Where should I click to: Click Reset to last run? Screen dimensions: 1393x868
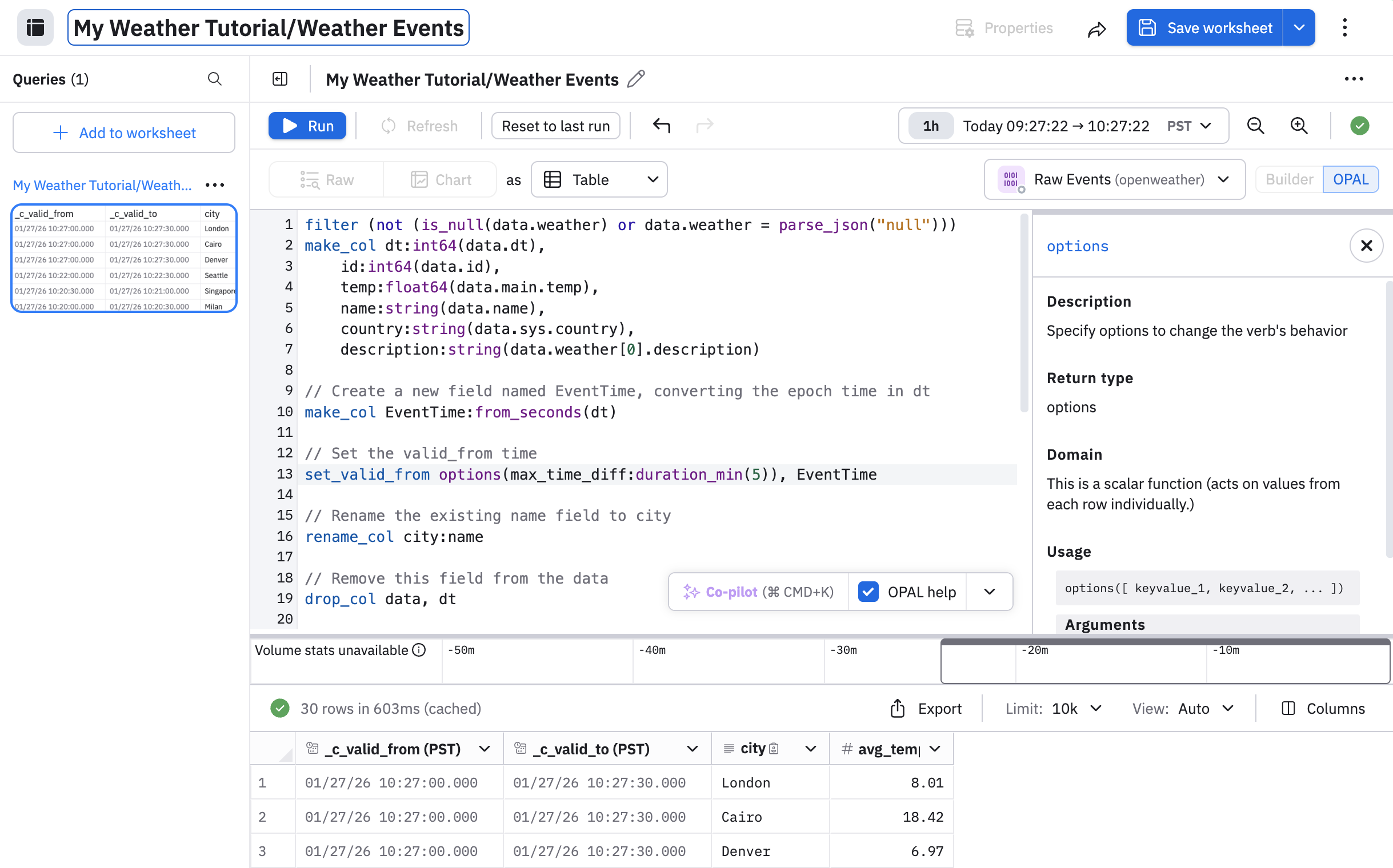point(555,126)
